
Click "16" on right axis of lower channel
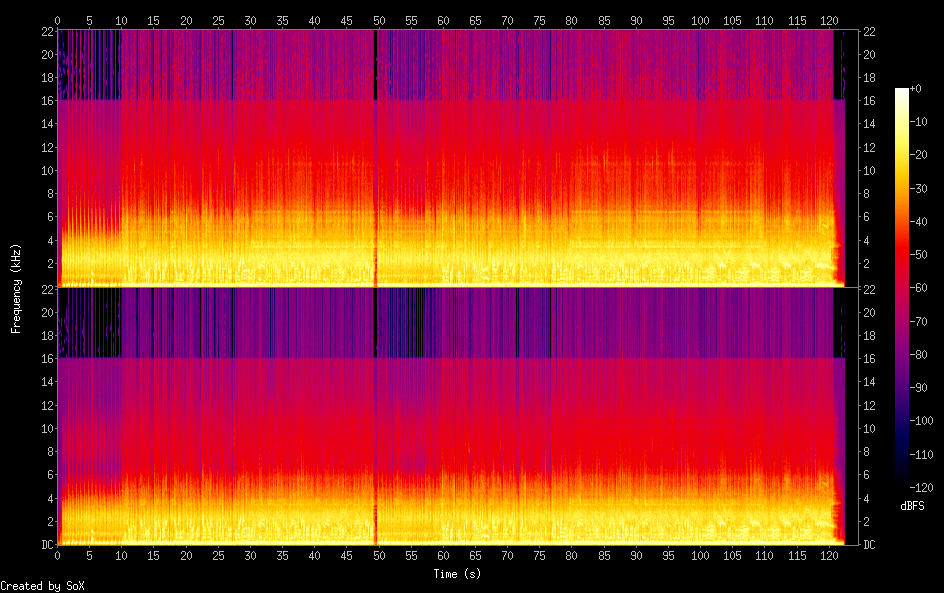869,359
